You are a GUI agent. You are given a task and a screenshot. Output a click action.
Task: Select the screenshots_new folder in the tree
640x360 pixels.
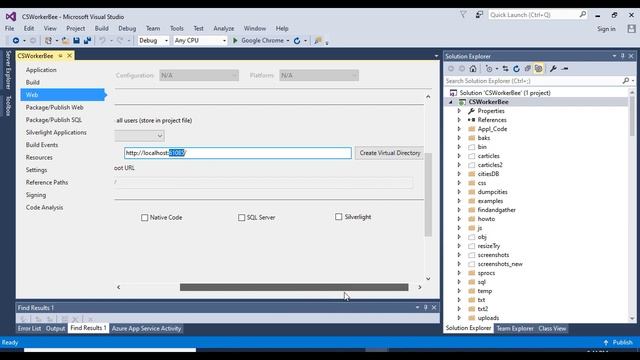[x=500, y=264]
